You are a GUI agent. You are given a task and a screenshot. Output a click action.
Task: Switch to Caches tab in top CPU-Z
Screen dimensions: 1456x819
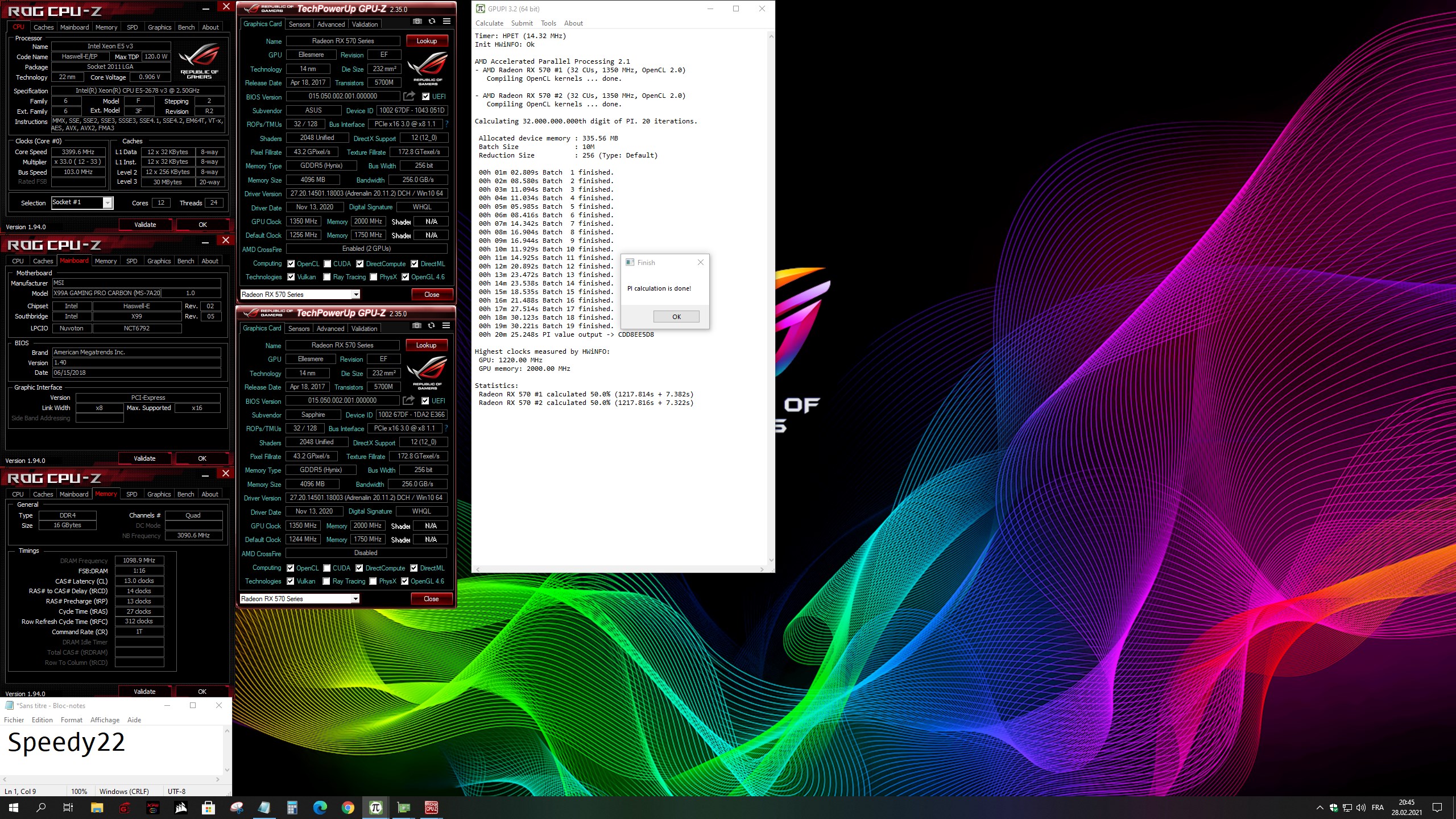point(43,27)
